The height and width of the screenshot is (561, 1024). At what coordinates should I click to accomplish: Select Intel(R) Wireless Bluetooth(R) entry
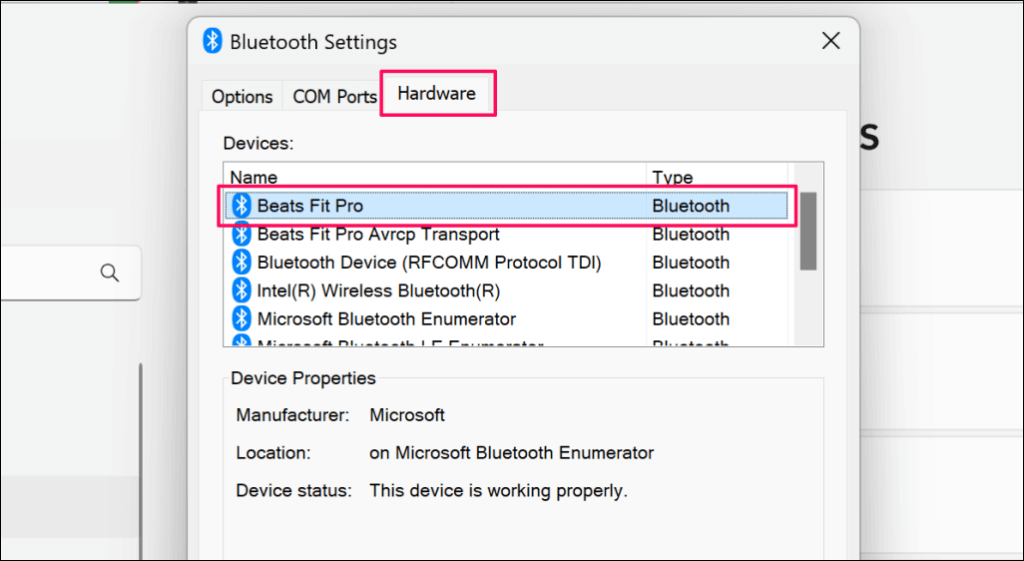[378, 291]
